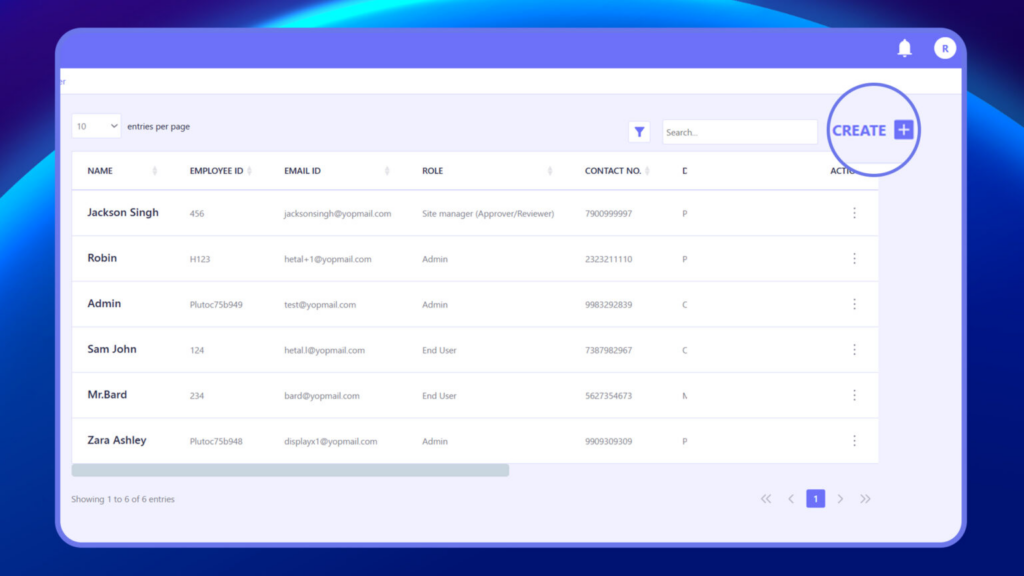
Task: Go to previous page of results
Action: coord(791,499)
